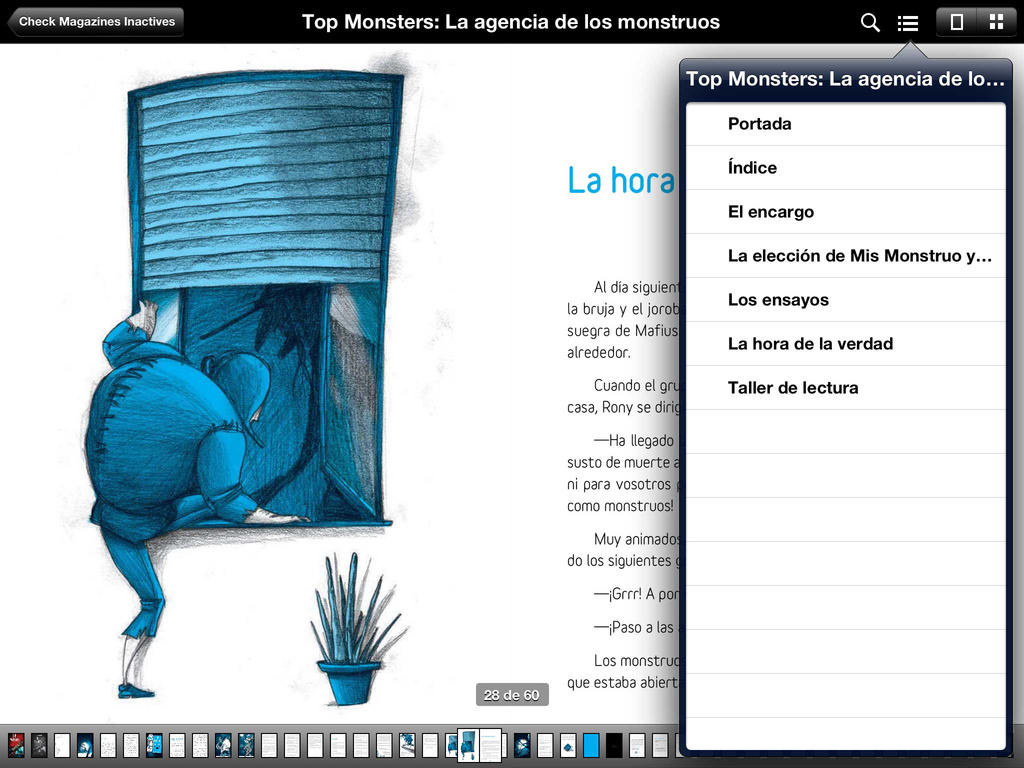The width and height of the screenshot is (1024, 768).
Task: Select the solid black page thumbnail
Action: point(614,745)
